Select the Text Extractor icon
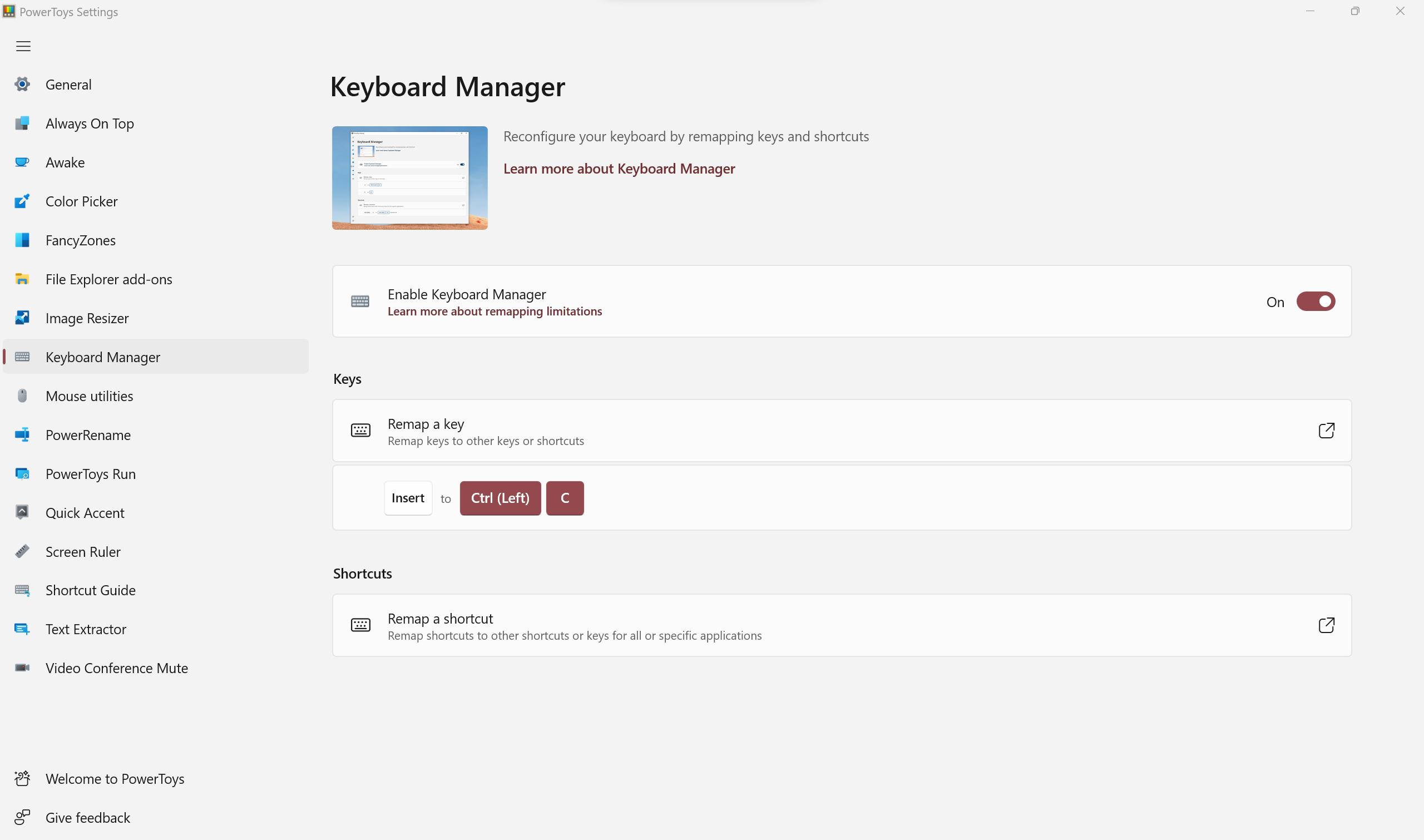 [22, 629]
